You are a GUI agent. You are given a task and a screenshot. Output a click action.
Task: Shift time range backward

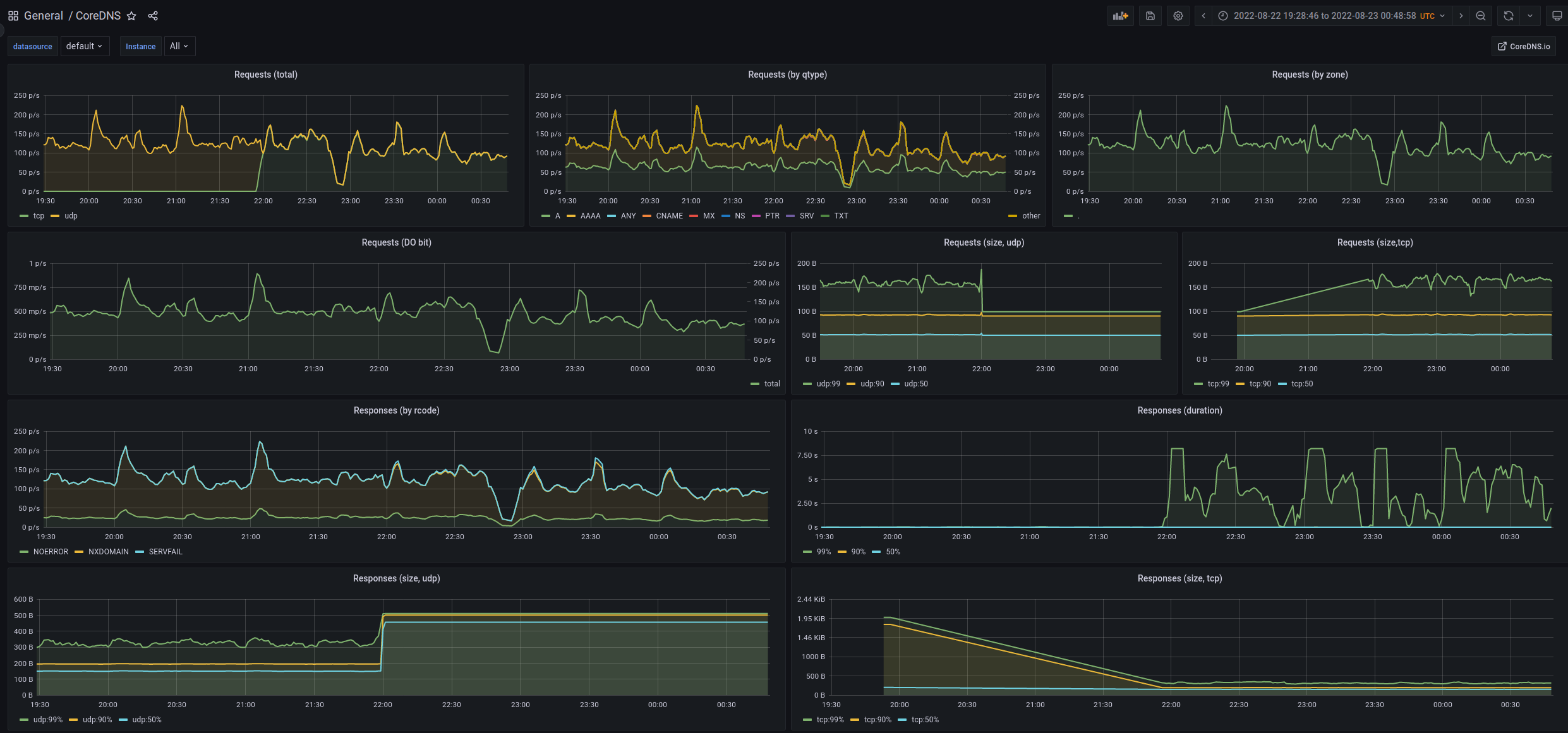[x=1203, y=16]
